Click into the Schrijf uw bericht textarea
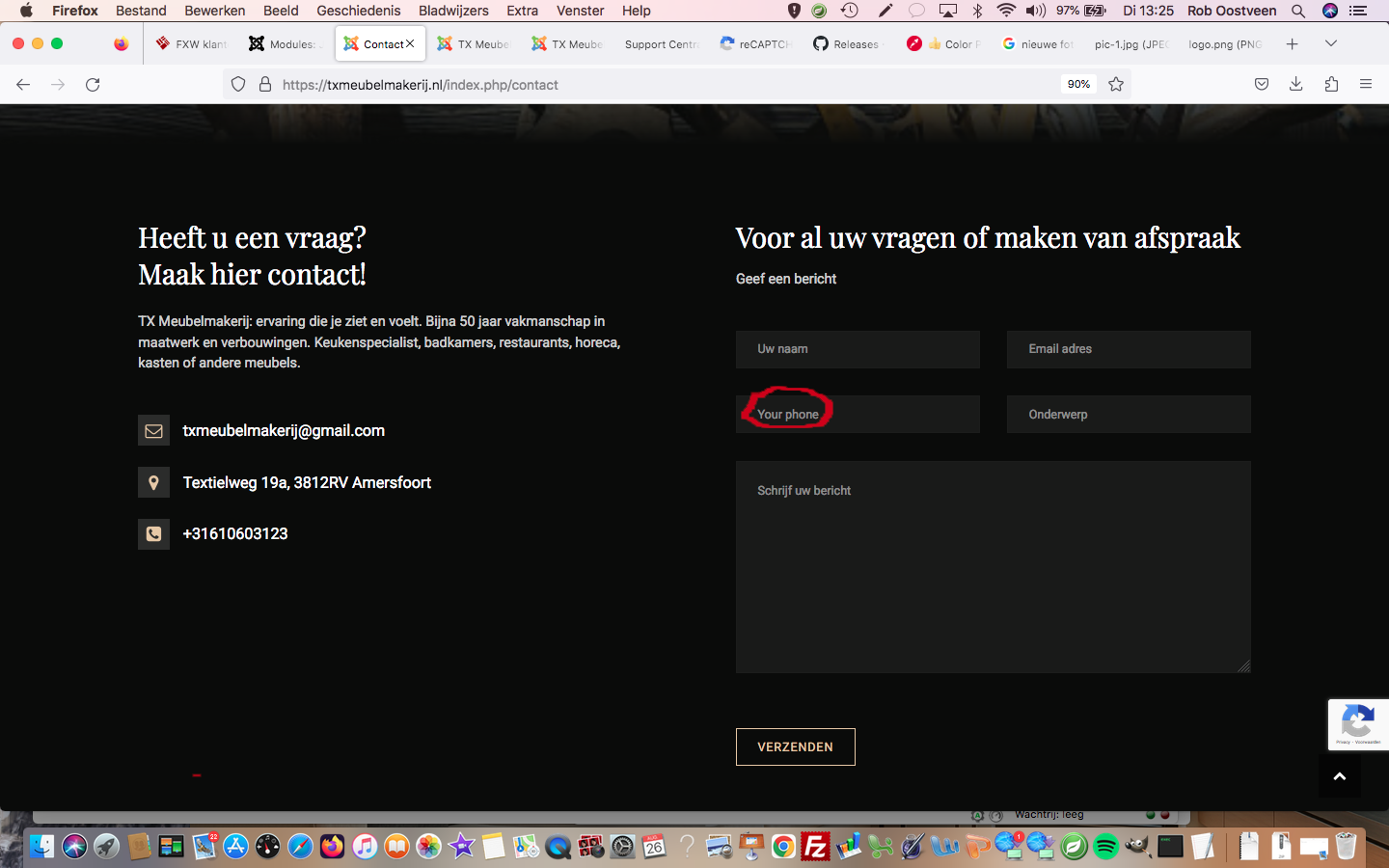 tap(994, 567)
